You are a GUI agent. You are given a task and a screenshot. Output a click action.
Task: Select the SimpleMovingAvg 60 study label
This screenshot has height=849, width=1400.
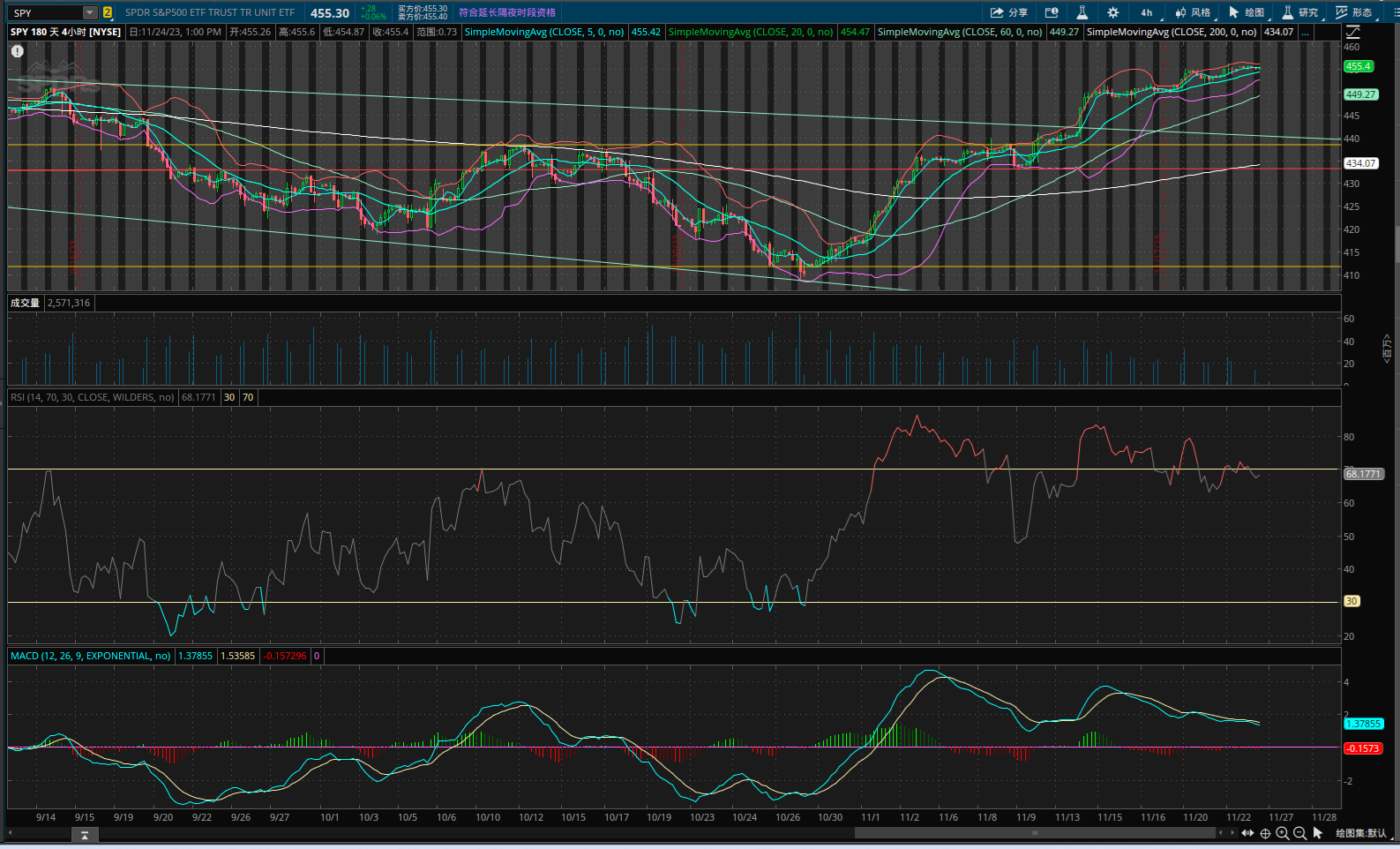pyautogui.click(x=960, y=32)
